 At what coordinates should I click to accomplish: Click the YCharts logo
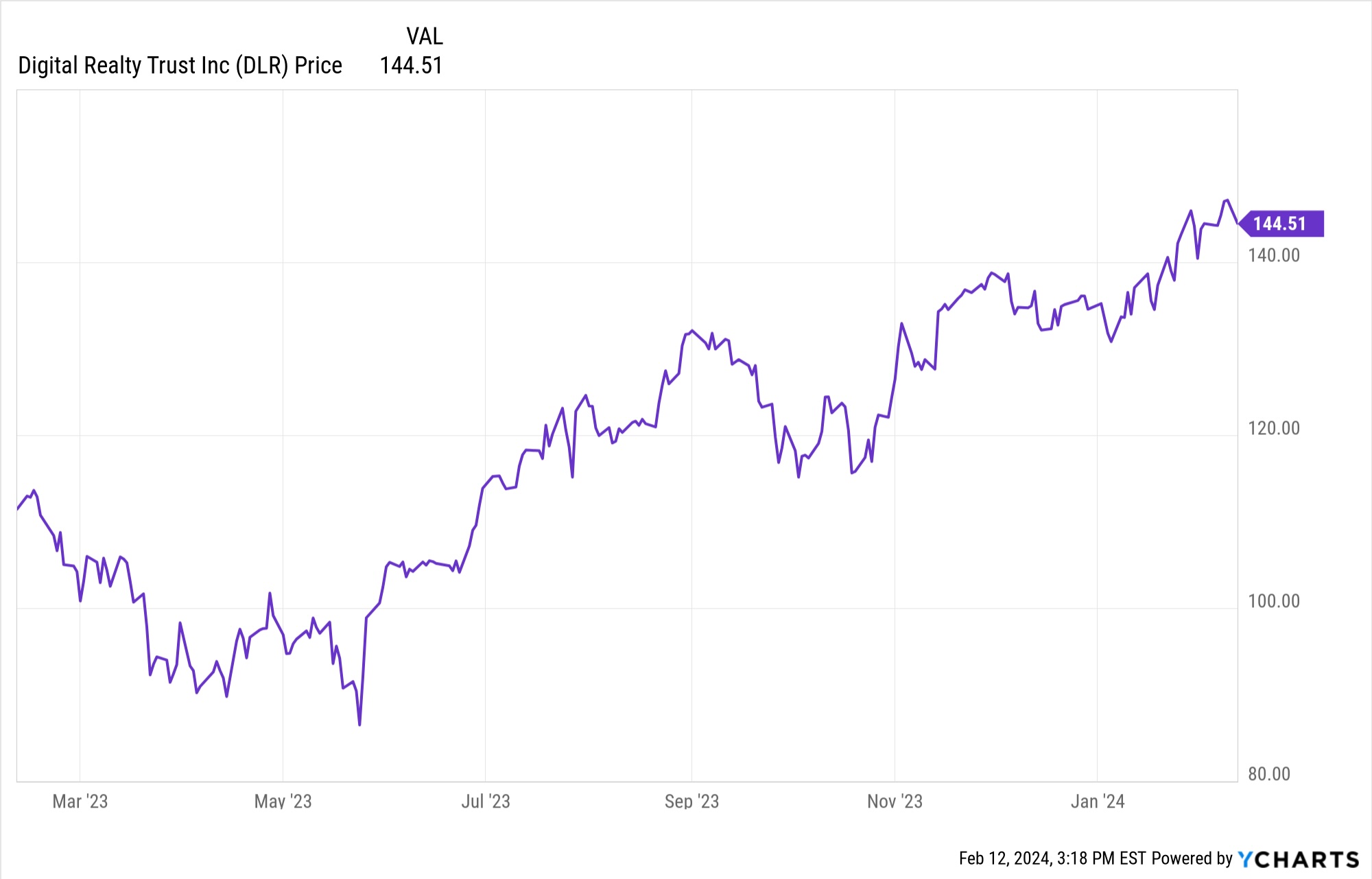click(x=1298, y=859)
